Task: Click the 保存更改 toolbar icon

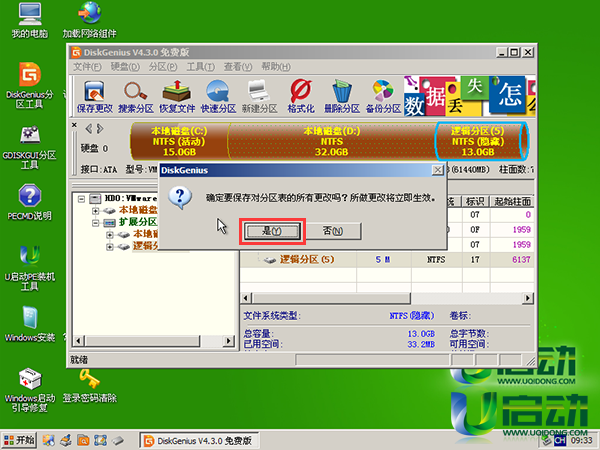Action: coord(95,96)
